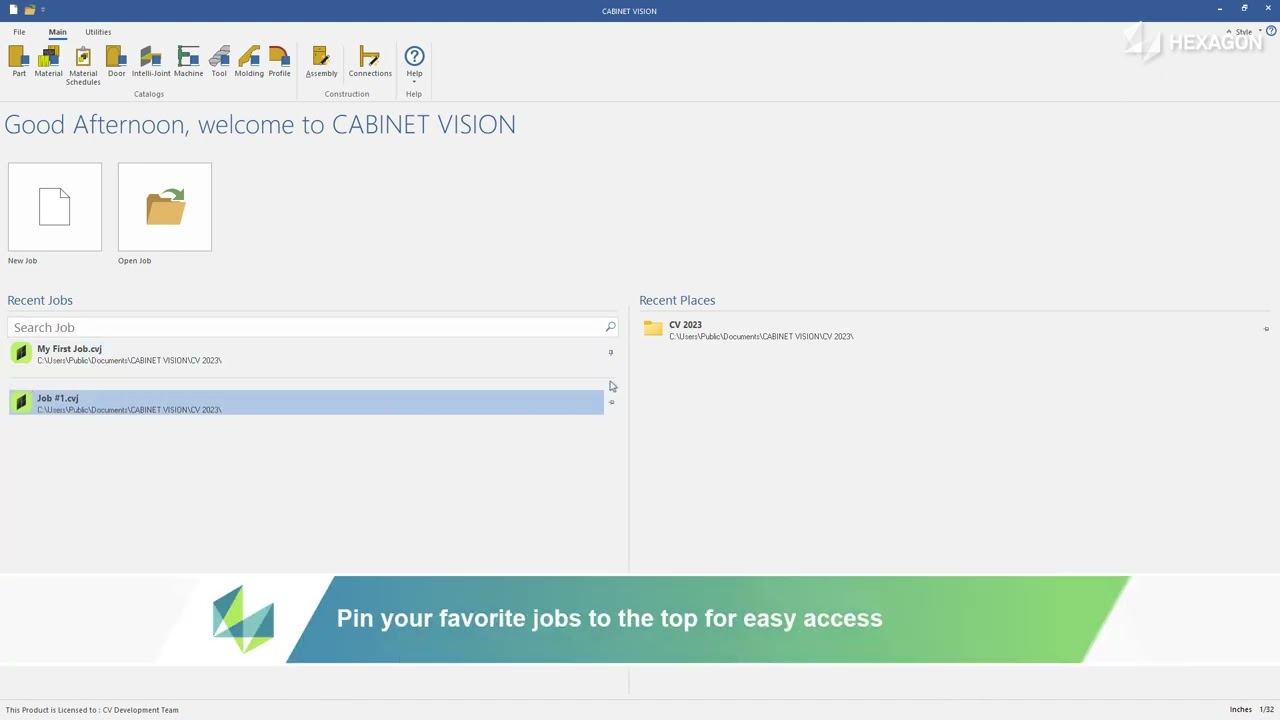Expand the quick access toolbar customize arrow
1280x720 pixels.
pyautogui.click(x=43, y=10)
